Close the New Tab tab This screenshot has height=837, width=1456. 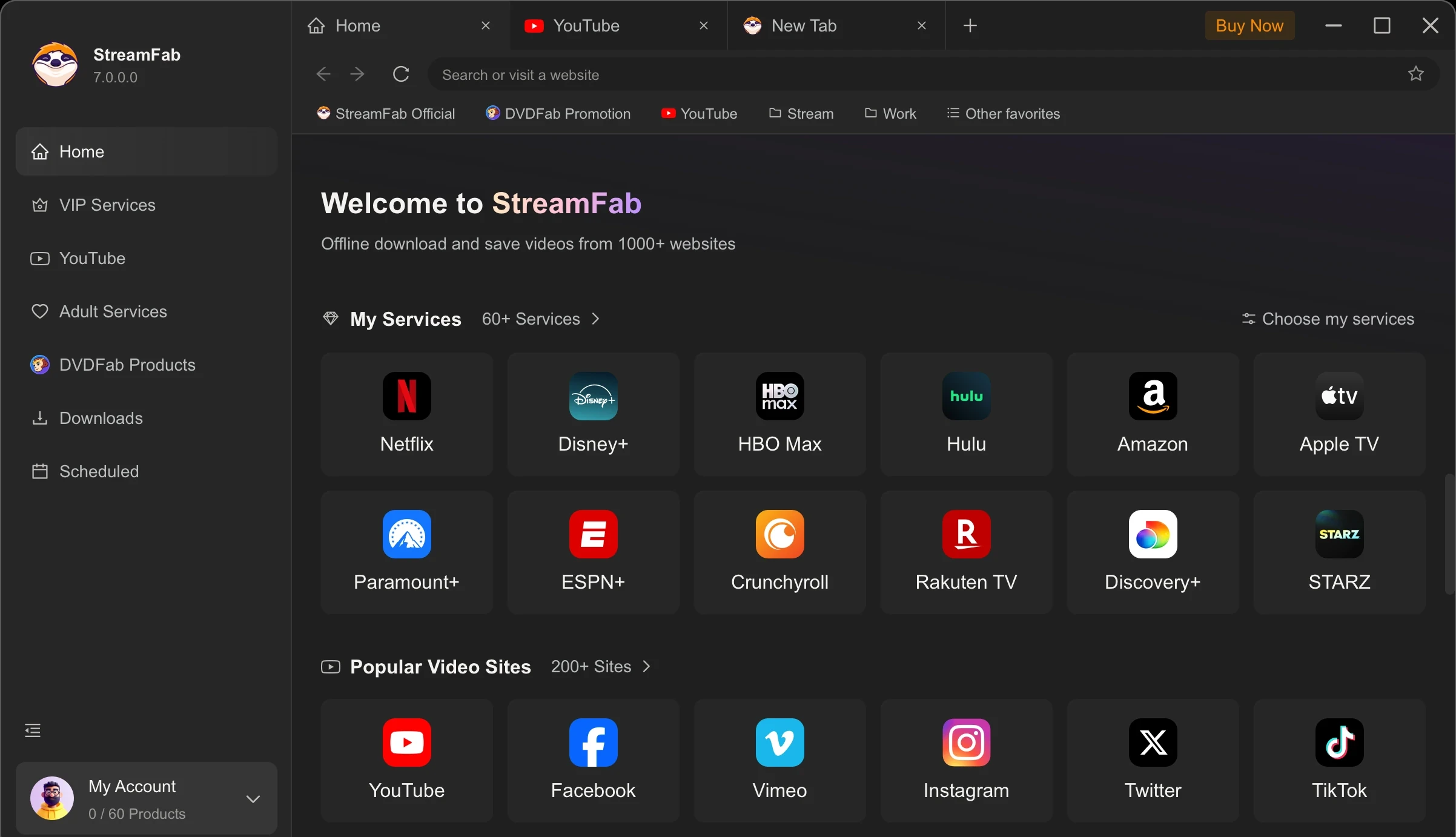click(921, 25)
